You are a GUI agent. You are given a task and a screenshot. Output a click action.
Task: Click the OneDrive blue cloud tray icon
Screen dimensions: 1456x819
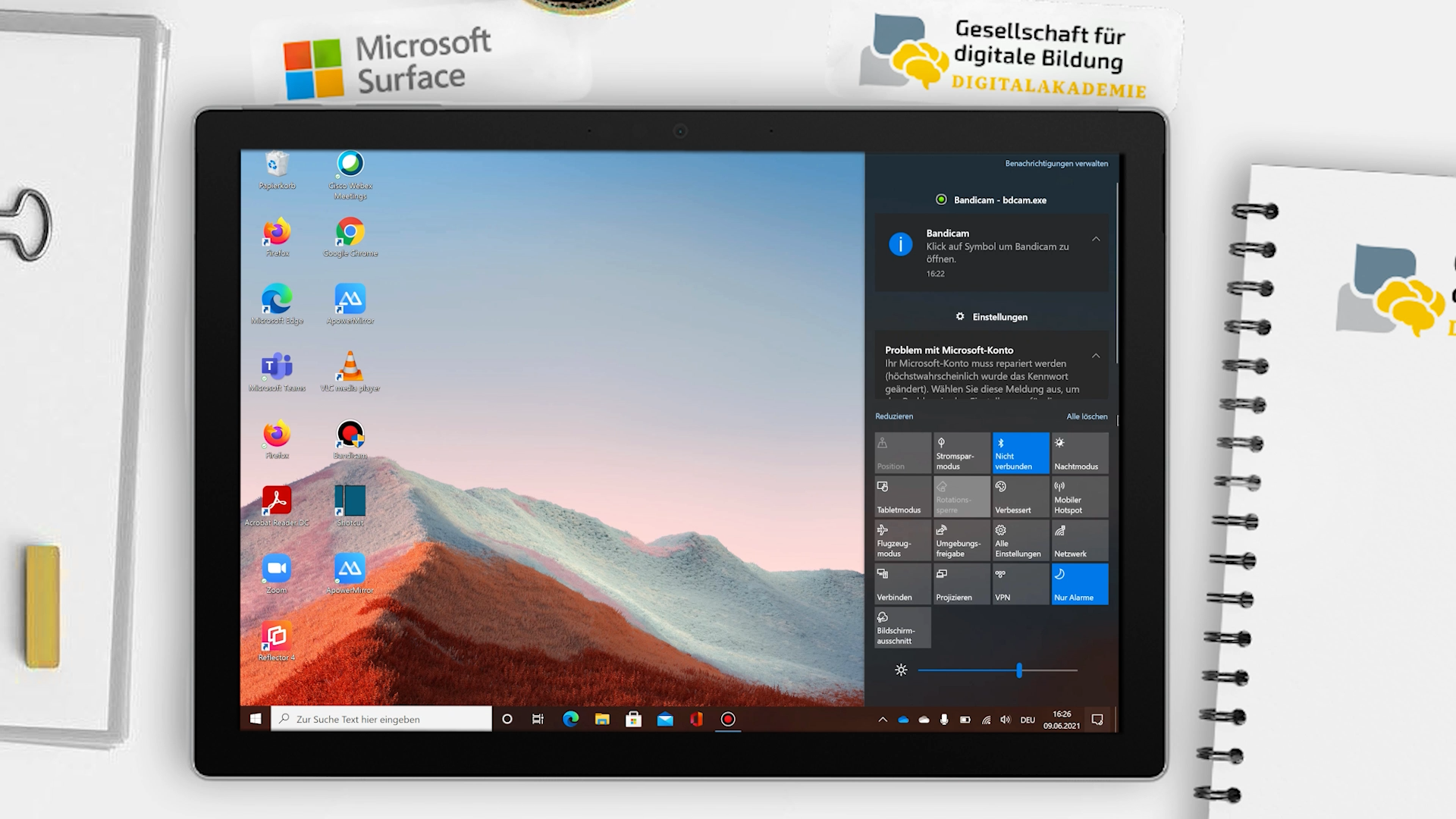903,720
